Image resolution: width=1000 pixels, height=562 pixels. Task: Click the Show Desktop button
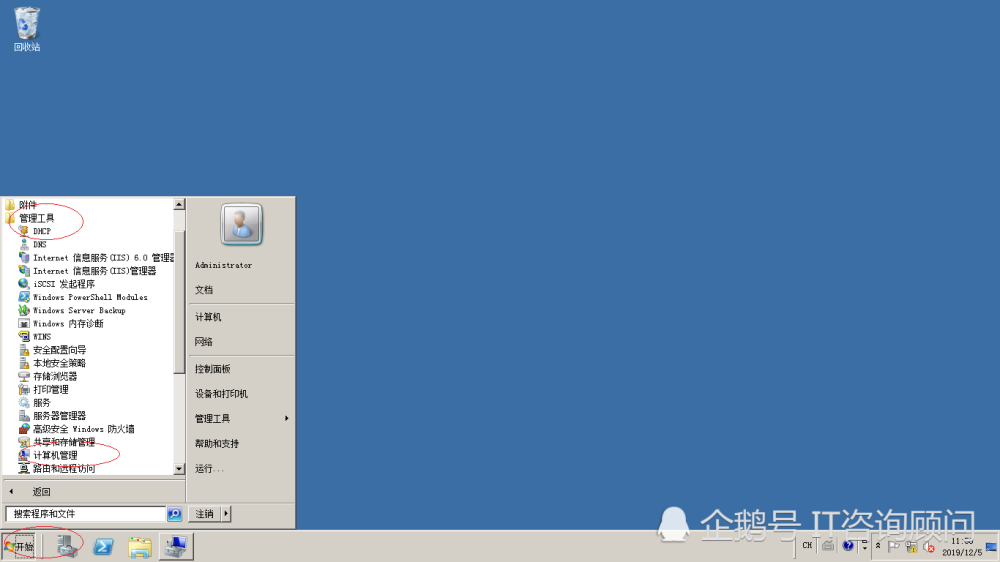tap(992, 546)
